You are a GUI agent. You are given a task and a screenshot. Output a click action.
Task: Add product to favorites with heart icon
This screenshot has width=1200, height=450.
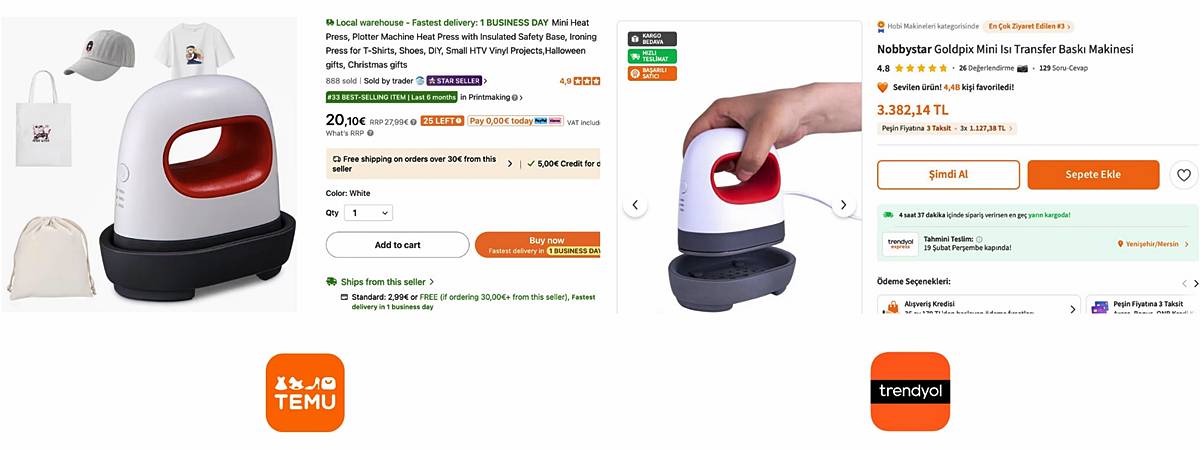click(x=1184, y=175)
